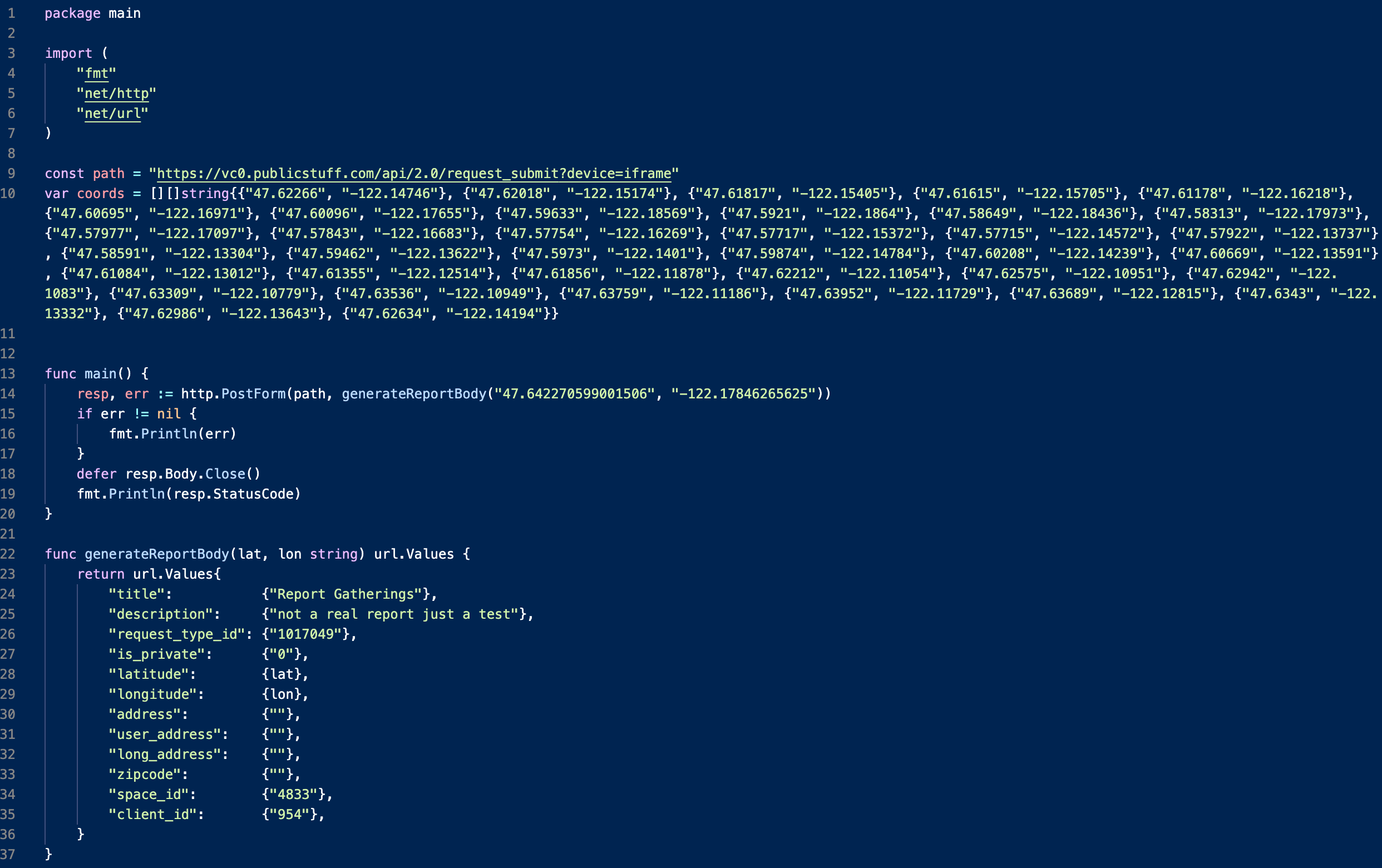Click line number 10 in the gutter

click(8, 194)
